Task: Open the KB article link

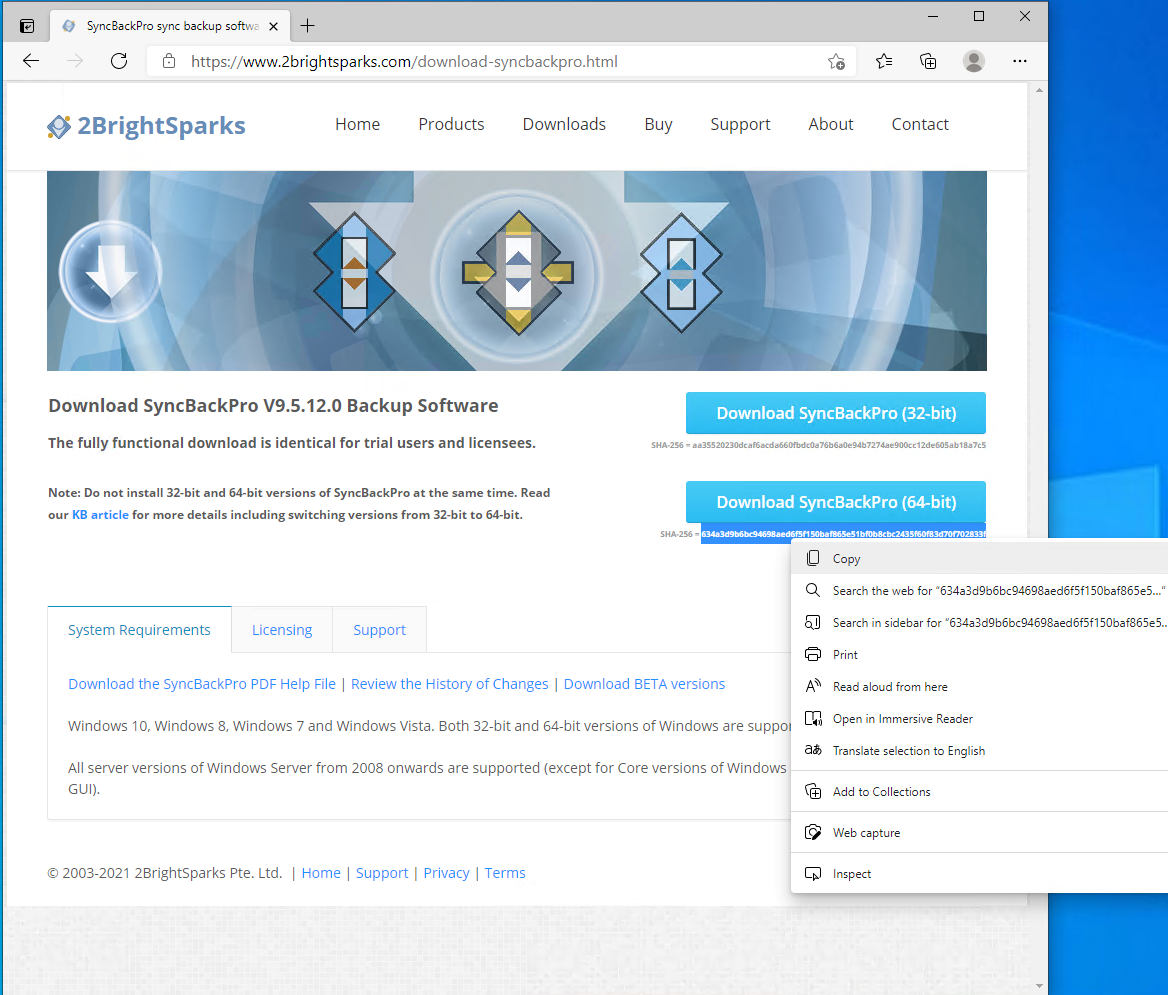Action: (100, 515)
